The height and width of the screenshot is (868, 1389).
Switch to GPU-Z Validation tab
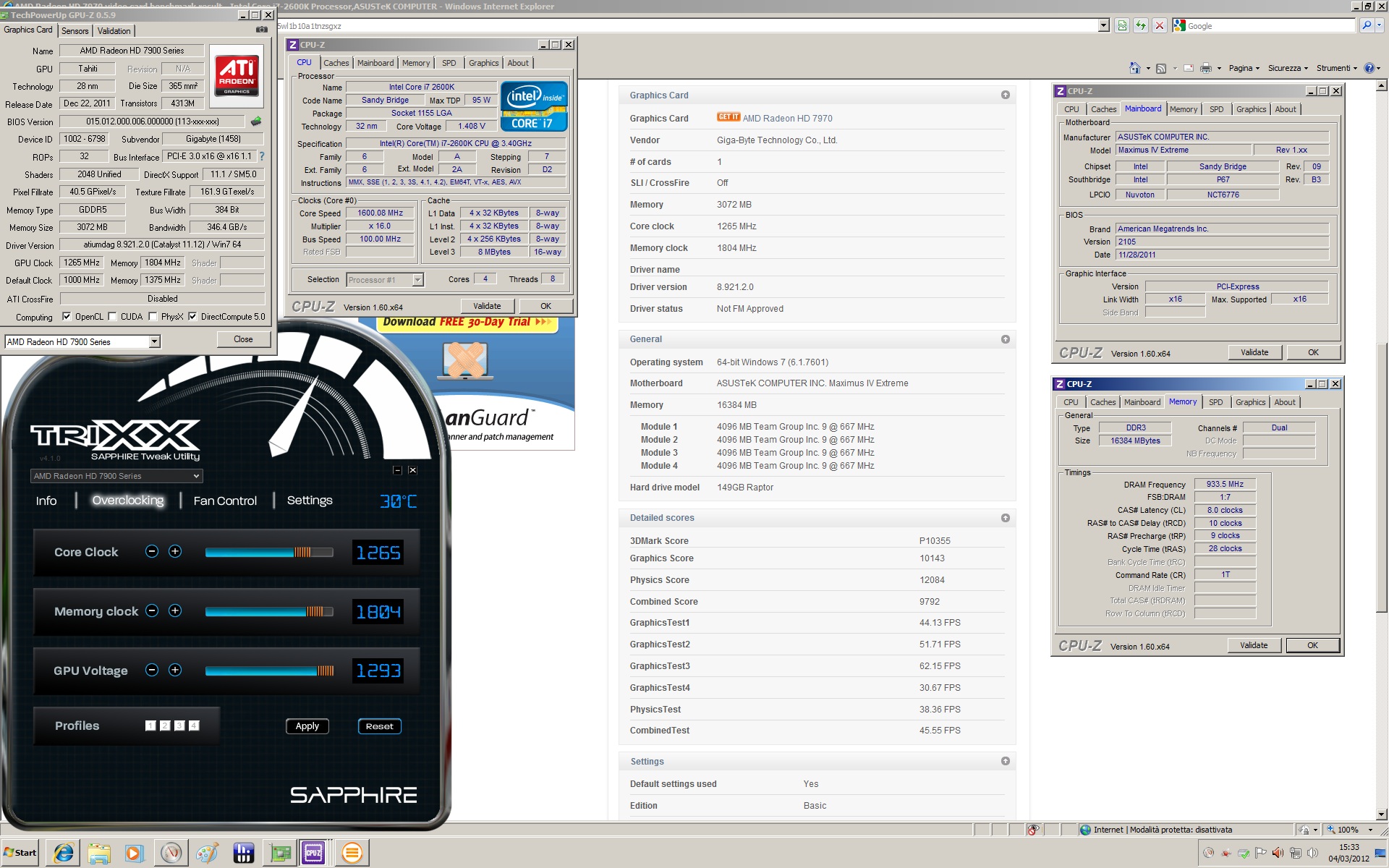pyautogui.click(x=114, y=30)
